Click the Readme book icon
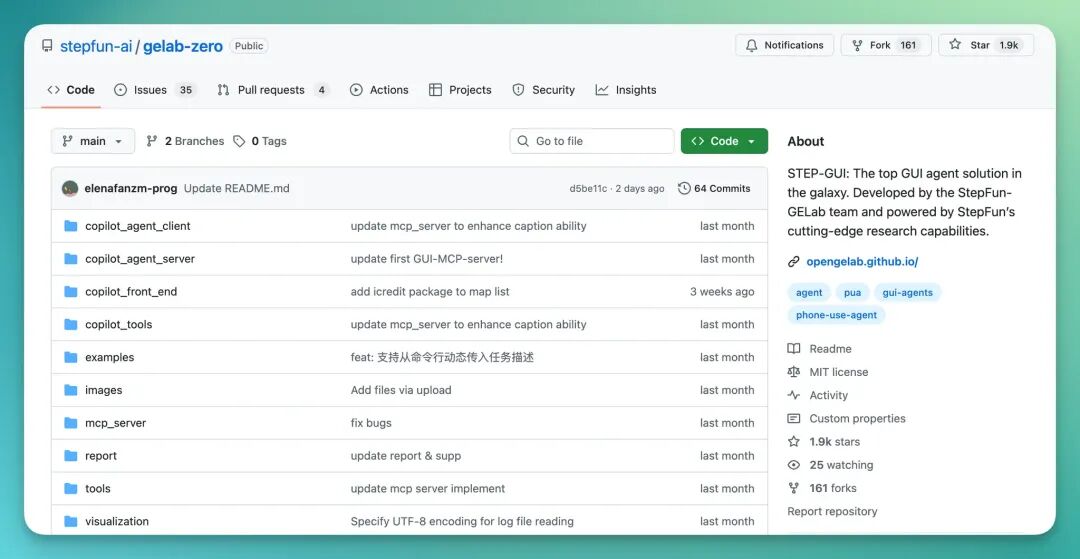 click(x=793, y=349)
